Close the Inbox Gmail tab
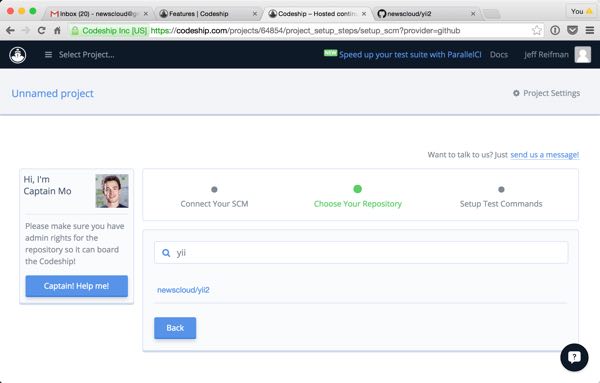600x383 pixels. [146, 13]
